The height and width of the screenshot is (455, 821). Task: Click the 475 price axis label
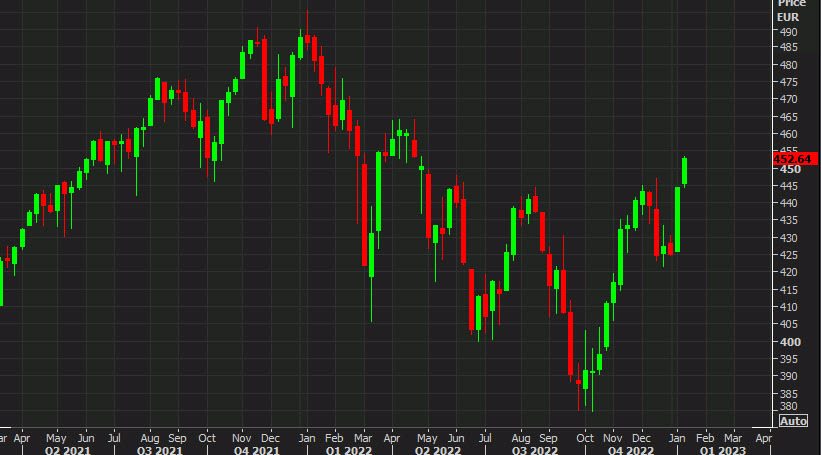(789, 82)
